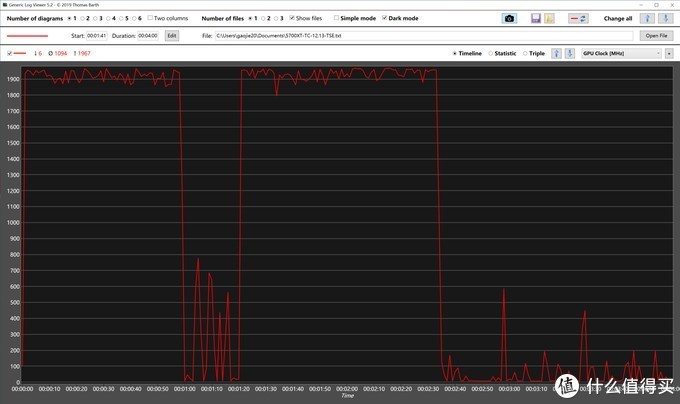The image size is (680, 404).
Task: Click the red line color sample beside Start
Action: [27, 36]
